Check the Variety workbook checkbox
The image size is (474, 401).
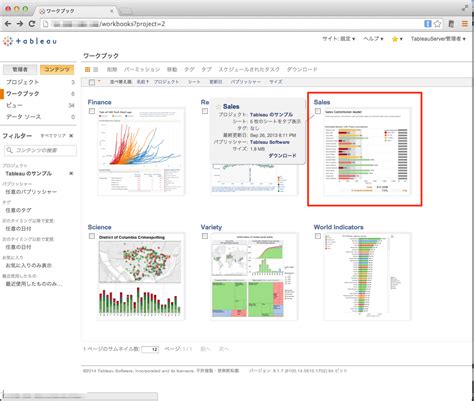point(205,236)
